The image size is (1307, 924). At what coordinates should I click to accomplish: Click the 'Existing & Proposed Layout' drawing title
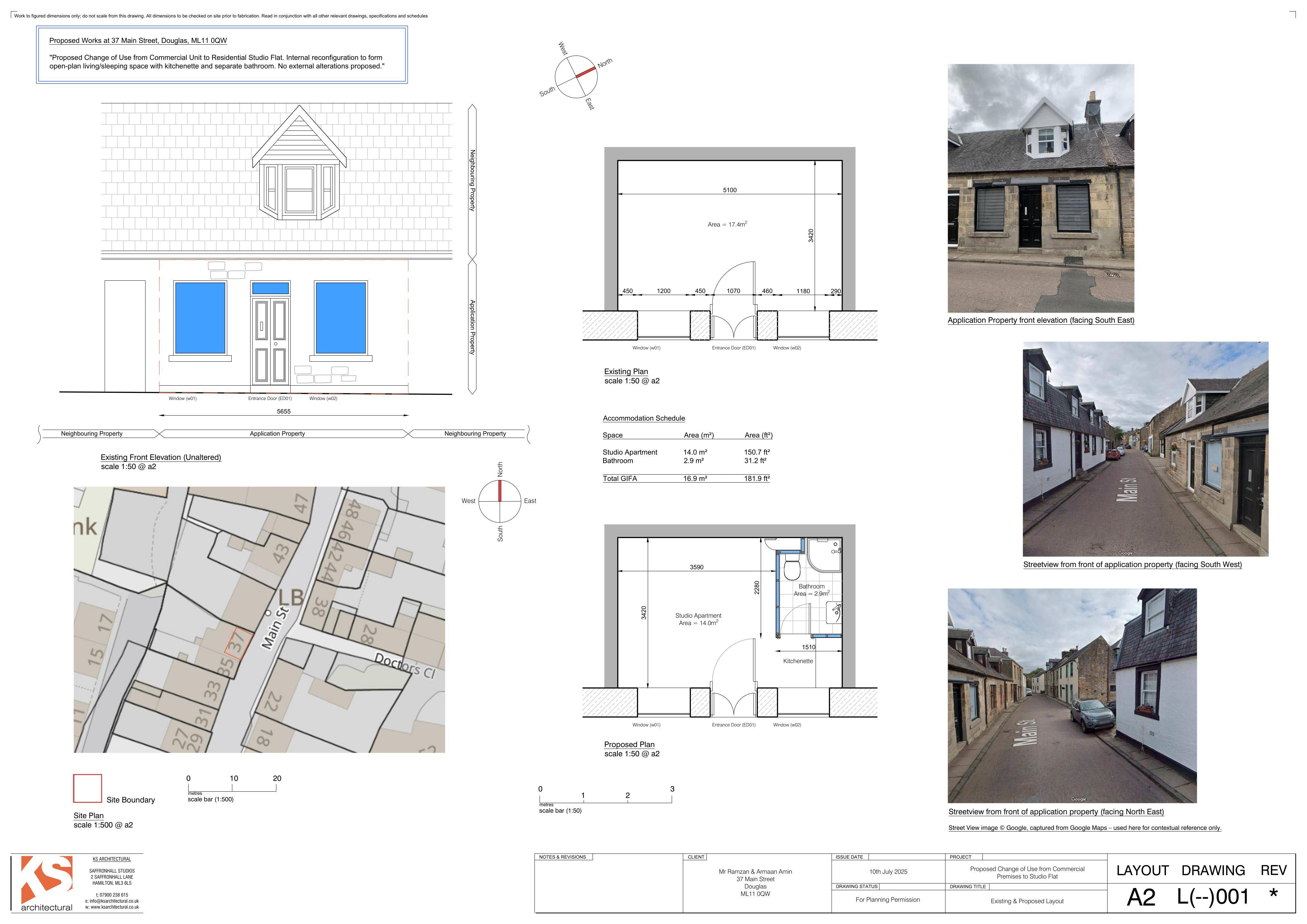[x=1027, y=901]
